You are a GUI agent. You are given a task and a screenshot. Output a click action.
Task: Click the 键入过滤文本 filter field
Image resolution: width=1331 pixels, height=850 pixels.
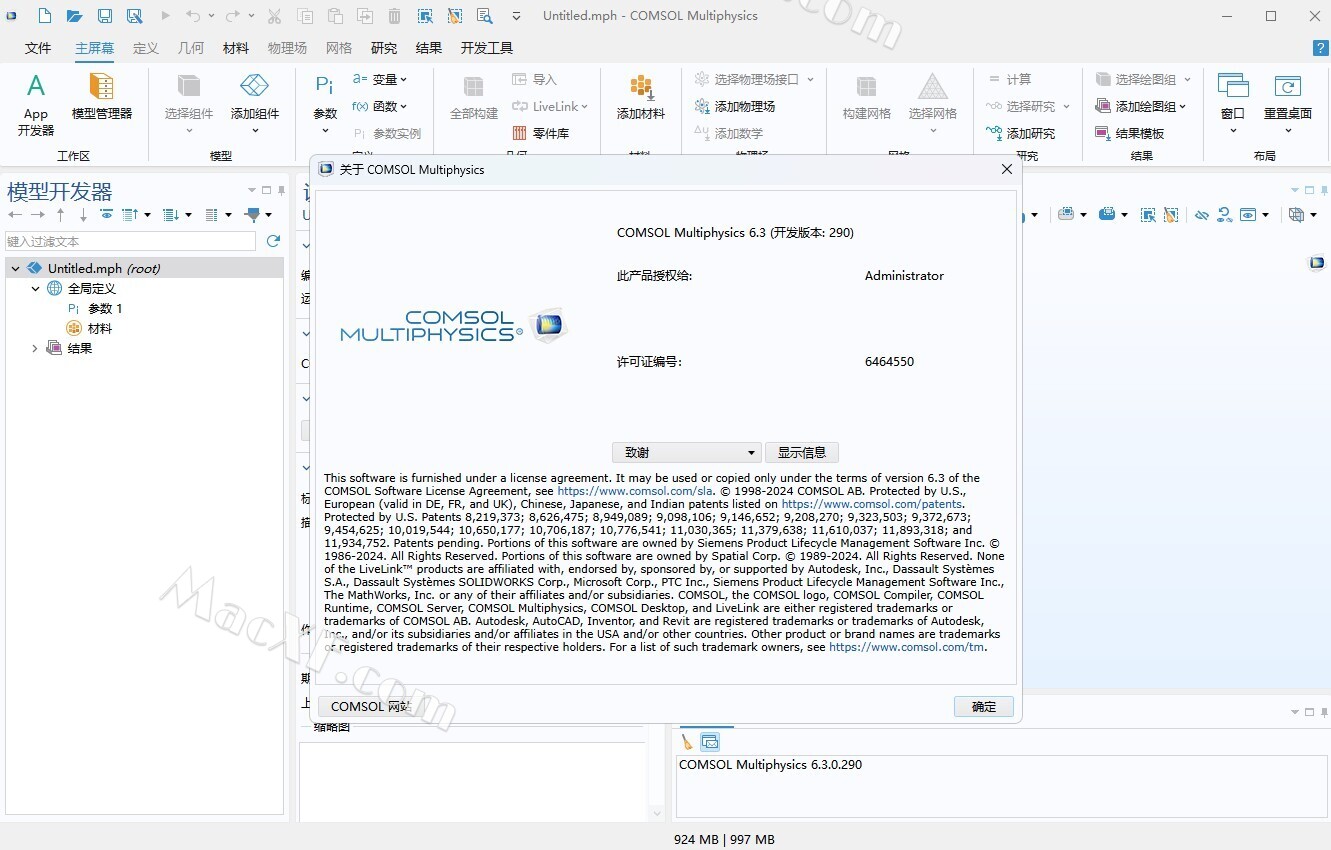click(130, 241)
